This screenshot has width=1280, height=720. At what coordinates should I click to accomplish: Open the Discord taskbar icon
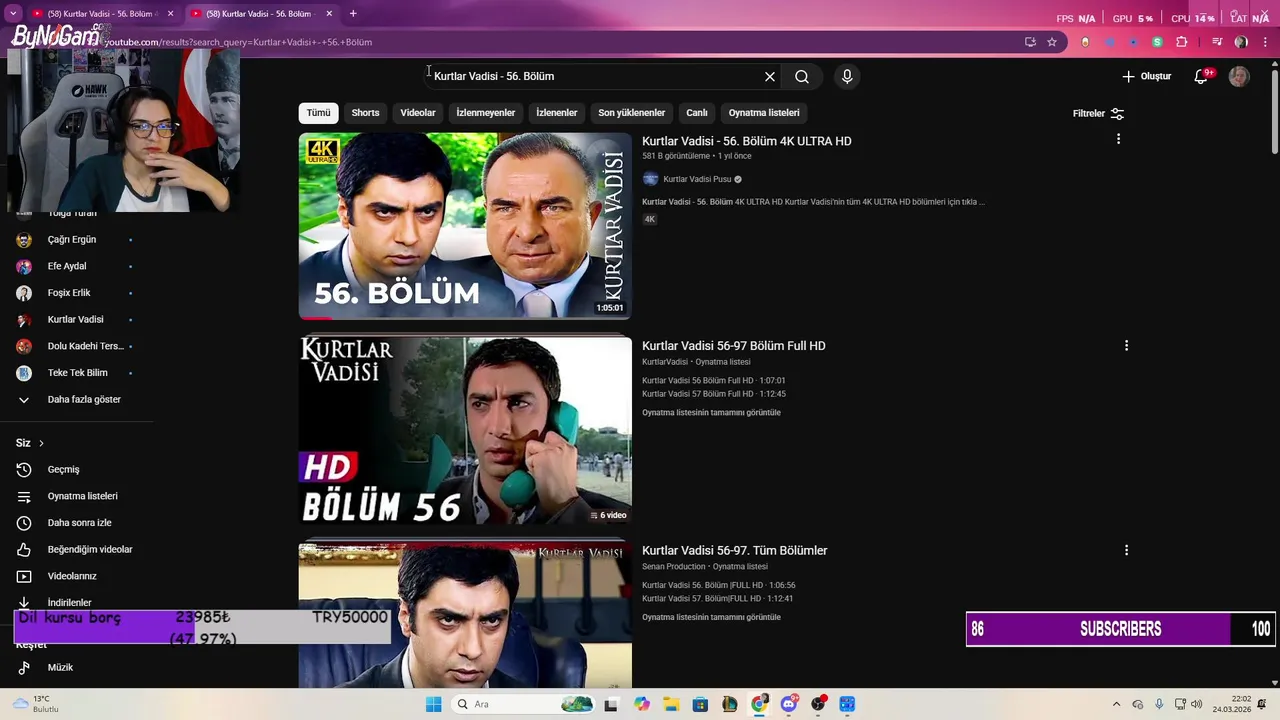click(789, 704)
